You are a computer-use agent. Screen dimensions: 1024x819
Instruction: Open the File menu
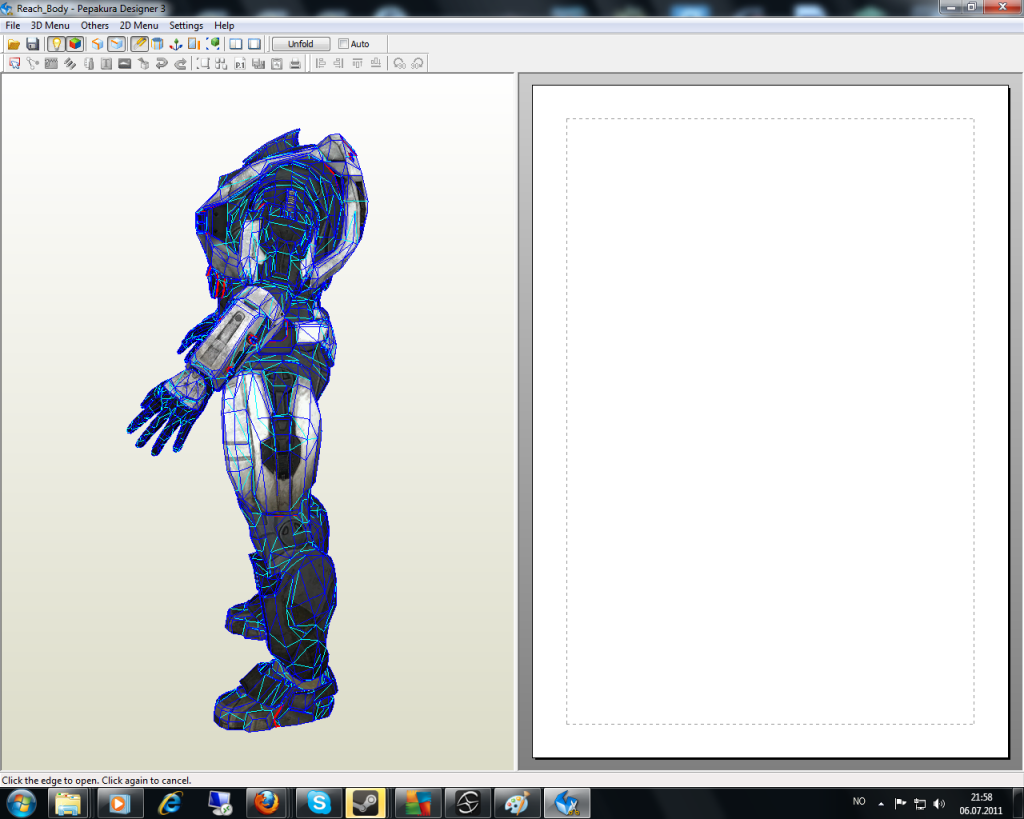[13, 25]
